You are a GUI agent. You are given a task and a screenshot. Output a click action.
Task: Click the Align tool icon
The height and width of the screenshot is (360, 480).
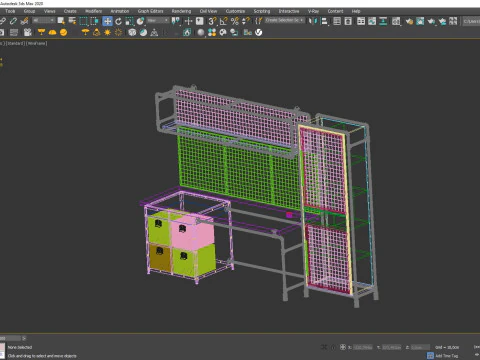click(x=324, y=21)
